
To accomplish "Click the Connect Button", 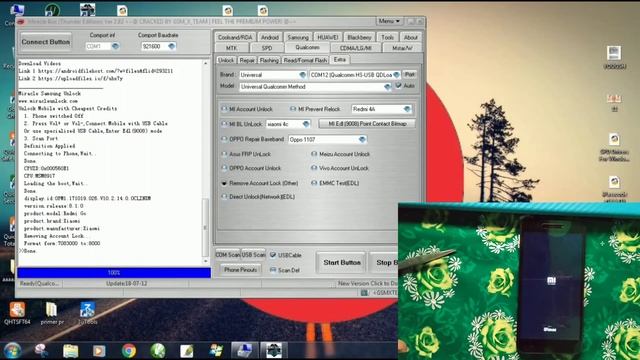I will click(x=46, y=42).
